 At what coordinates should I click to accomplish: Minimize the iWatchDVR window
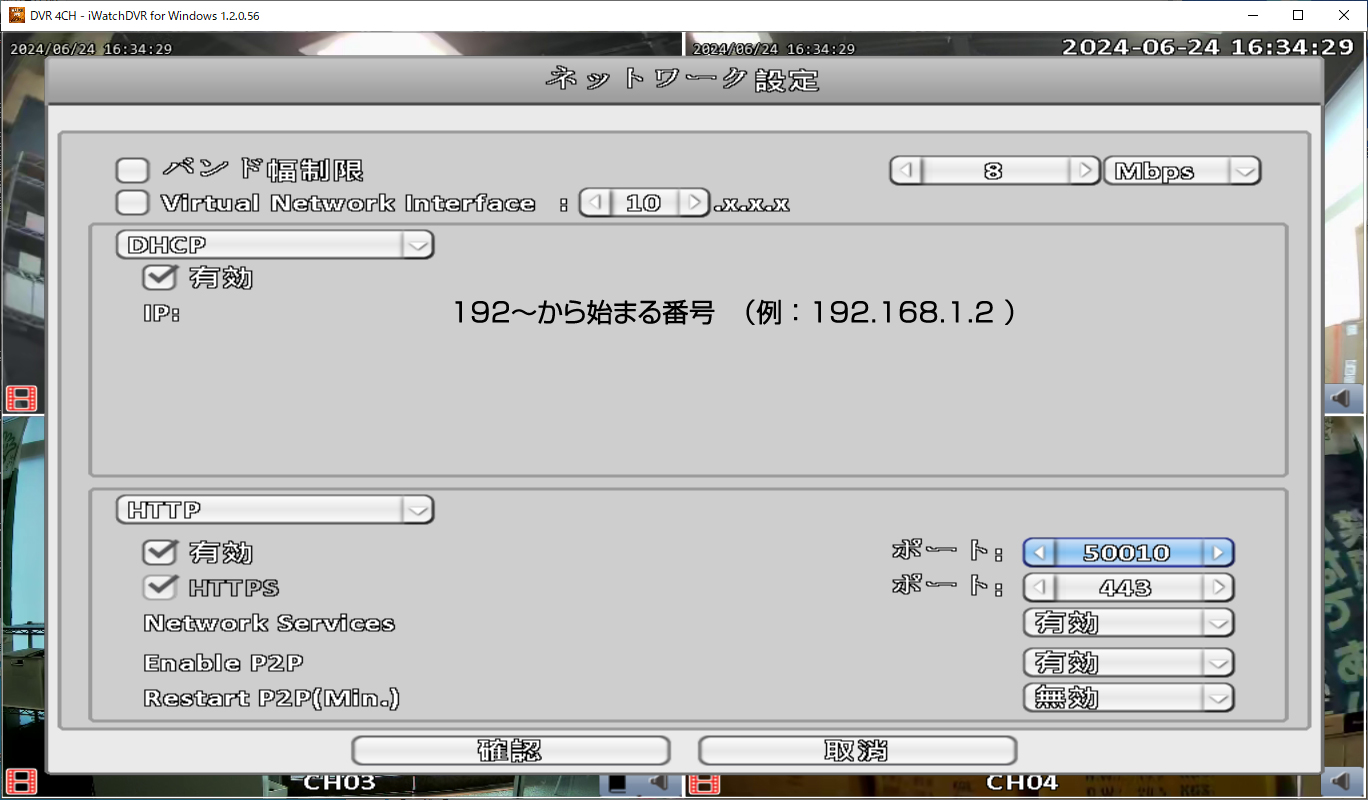[1253, 15]
